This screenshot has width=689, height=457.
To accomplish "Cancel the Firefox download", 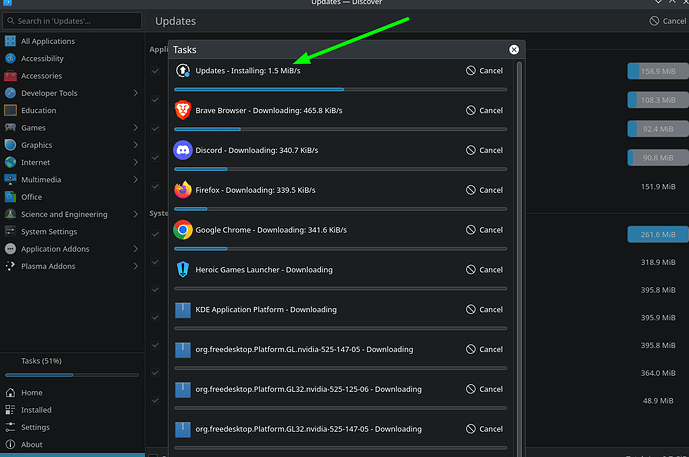I will pos(484,190).
